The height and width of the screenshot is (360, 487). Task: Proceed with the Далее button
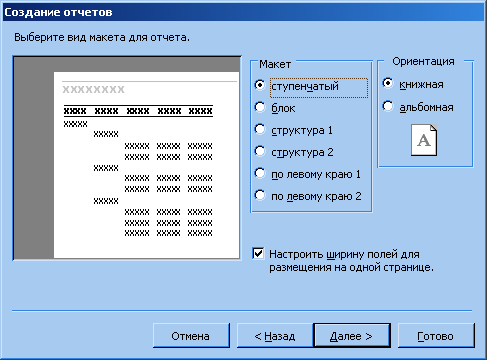[x=352, y=336]
